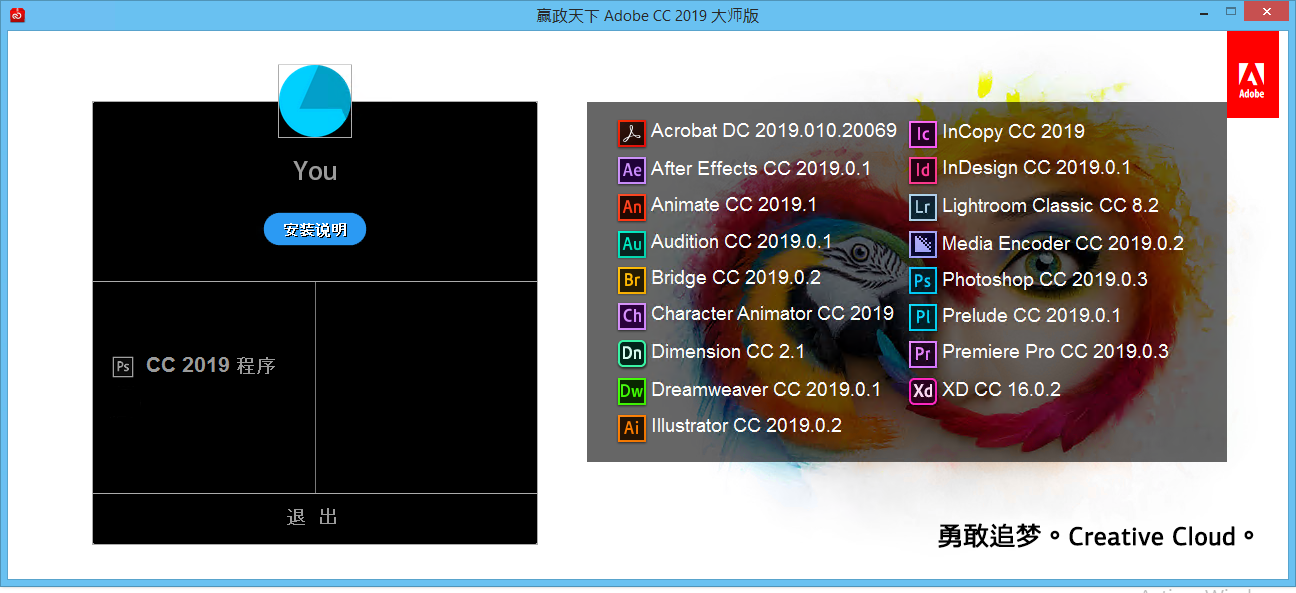Image resolution: width=1296 pixels, height=593 pixels.
Task: Pick the Premiere Pro Pr icon
Action: coord(923,353)
